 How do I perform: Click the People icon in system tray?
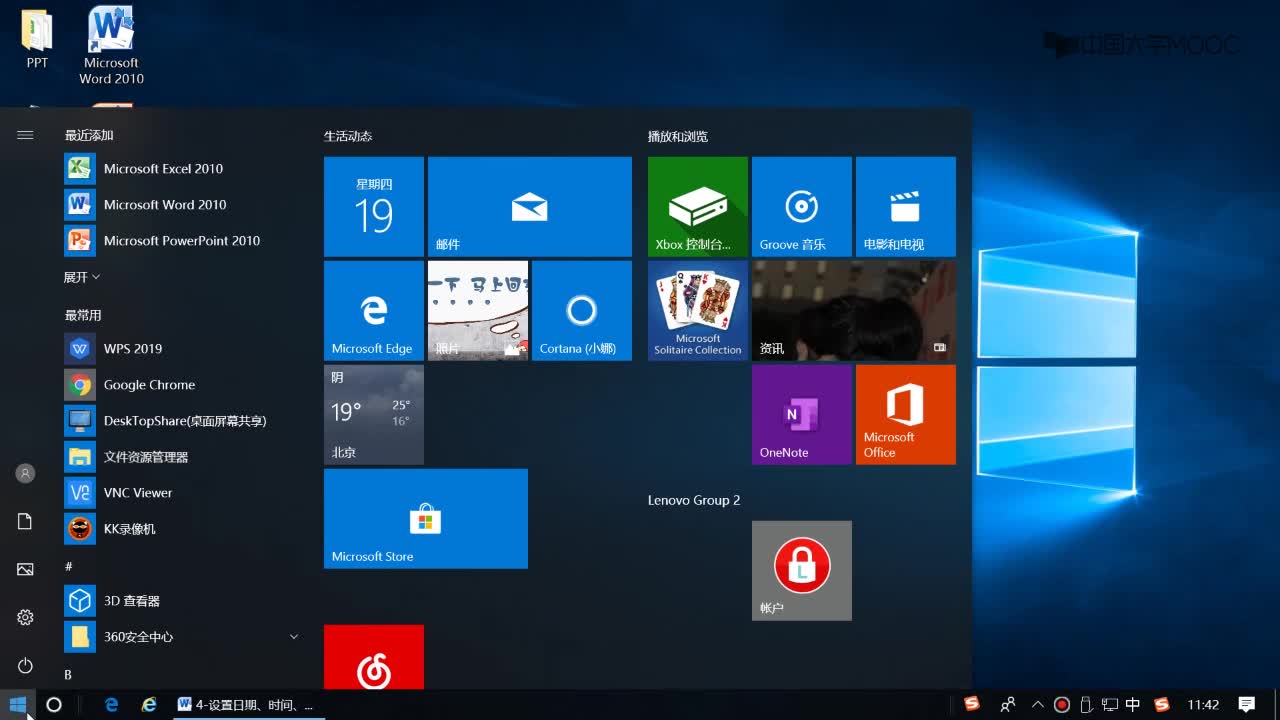1008,705
